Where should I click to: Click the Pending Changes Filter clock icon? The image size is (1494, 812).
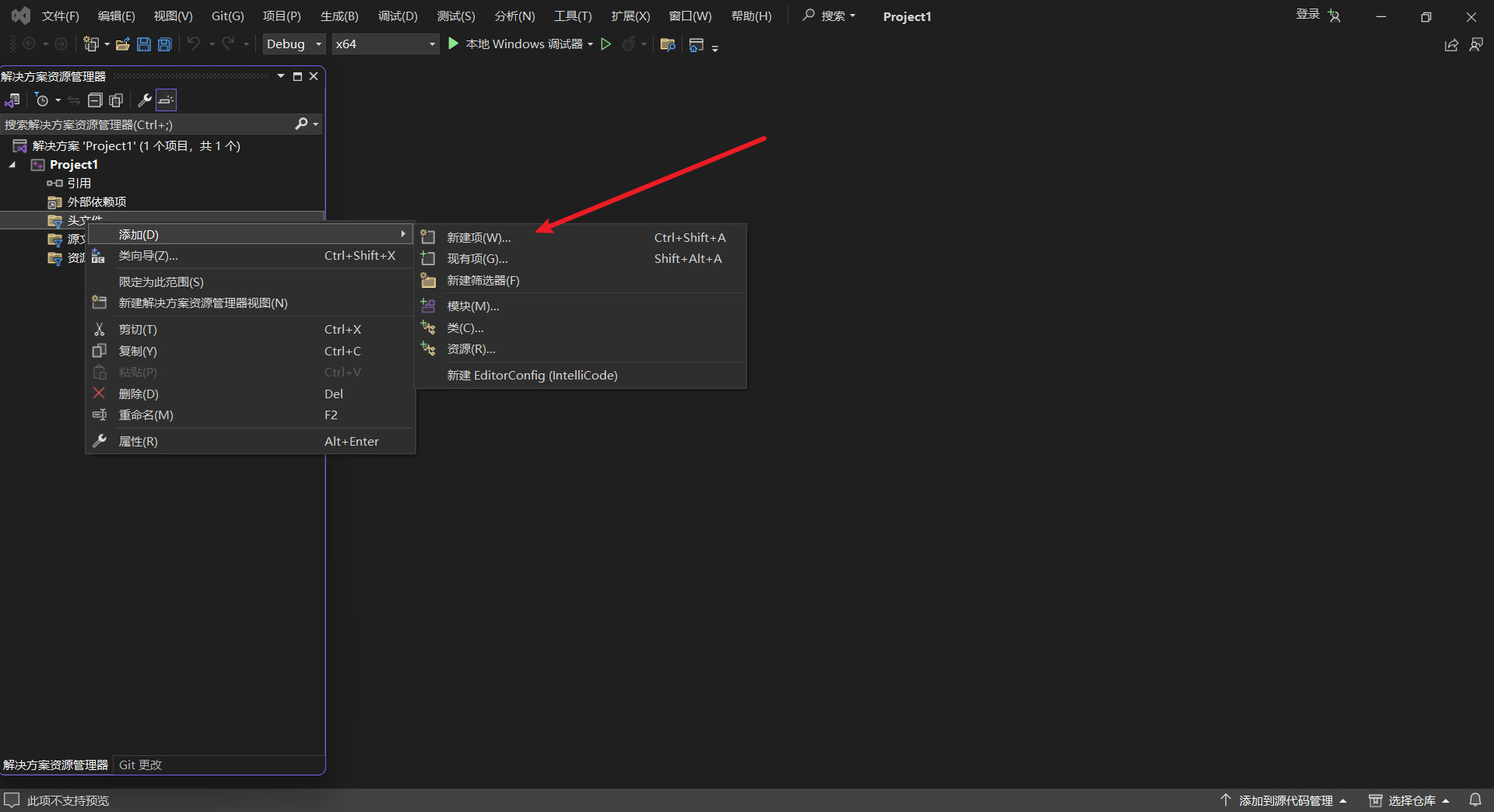(42, 100)
